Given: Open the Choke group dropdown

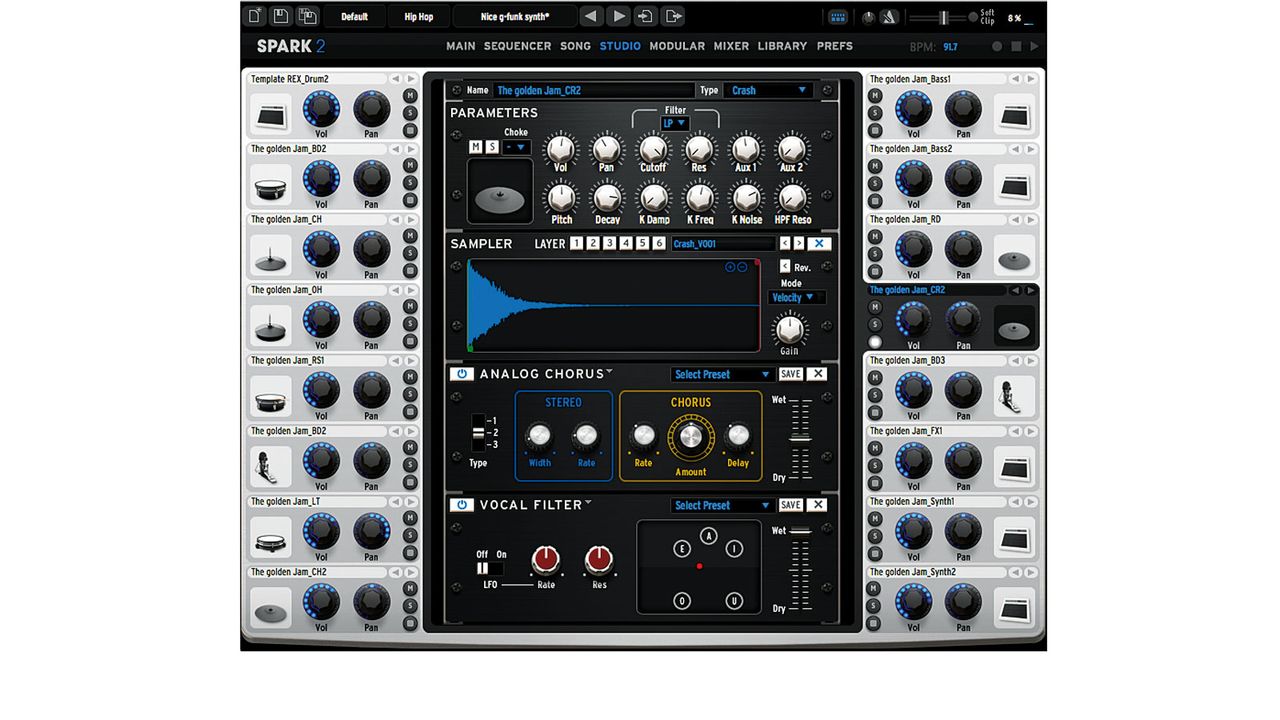Looking at the screenshot, I should tap(516, 147).
